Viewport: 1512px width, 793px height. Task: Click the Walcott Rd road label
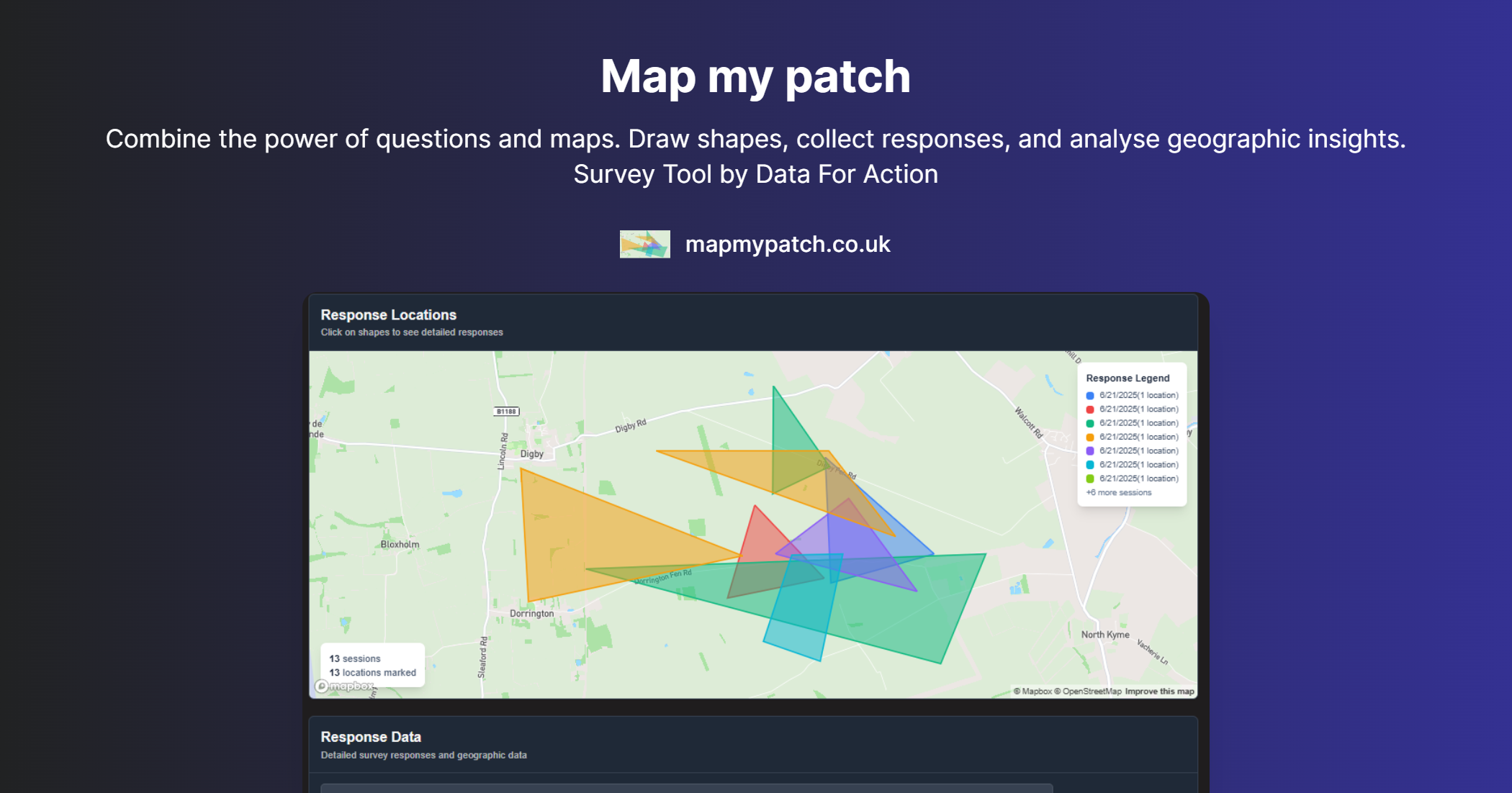[x=1029, y=423]
